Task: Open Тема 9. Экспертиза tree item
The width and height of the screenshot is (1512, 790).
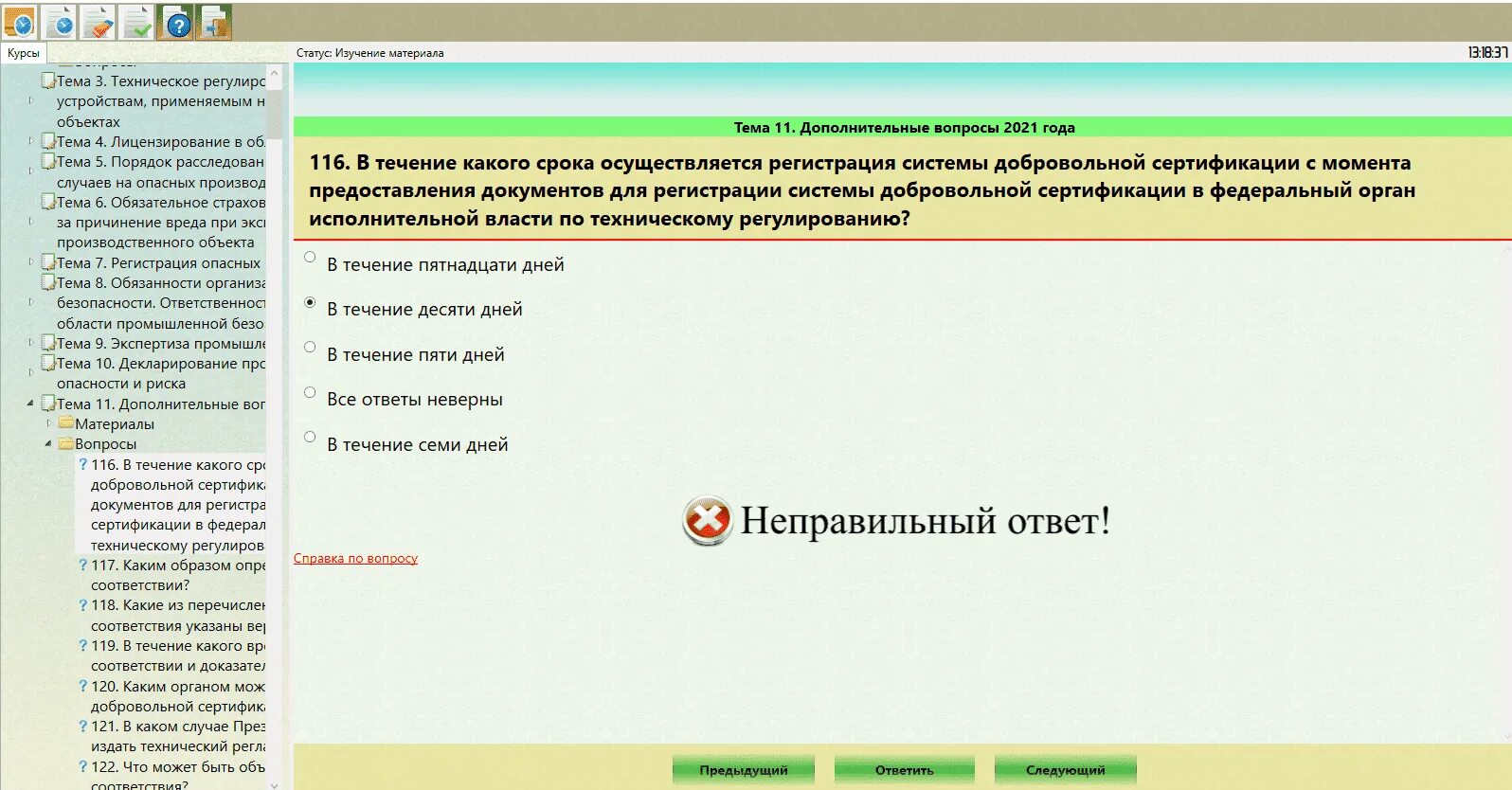Action: [161, 344]
